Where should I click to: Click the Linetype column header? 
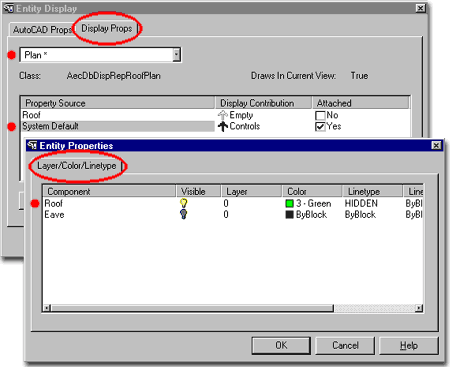tap(372, 191)
